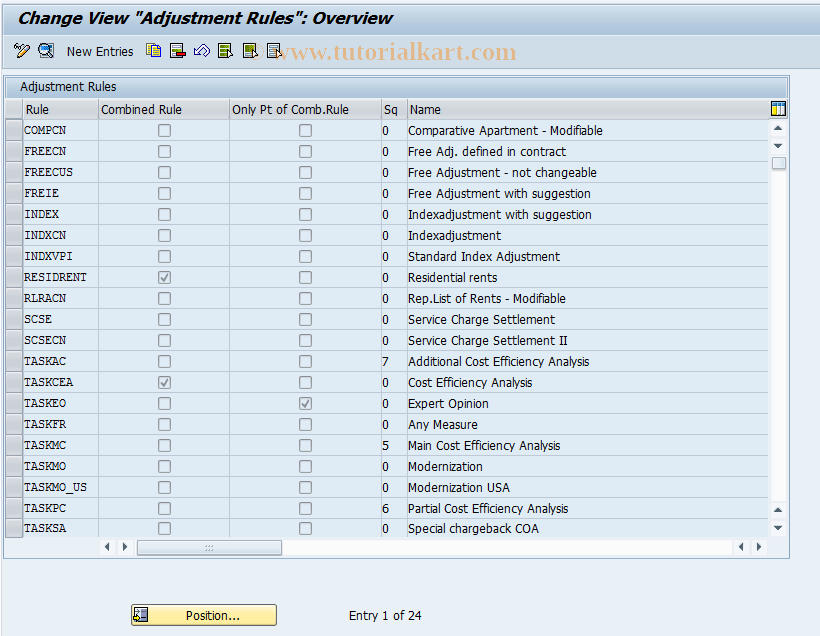Click the horizontal scrollbar thumb
Screen dimensions: 820x636
pos(209,548)
